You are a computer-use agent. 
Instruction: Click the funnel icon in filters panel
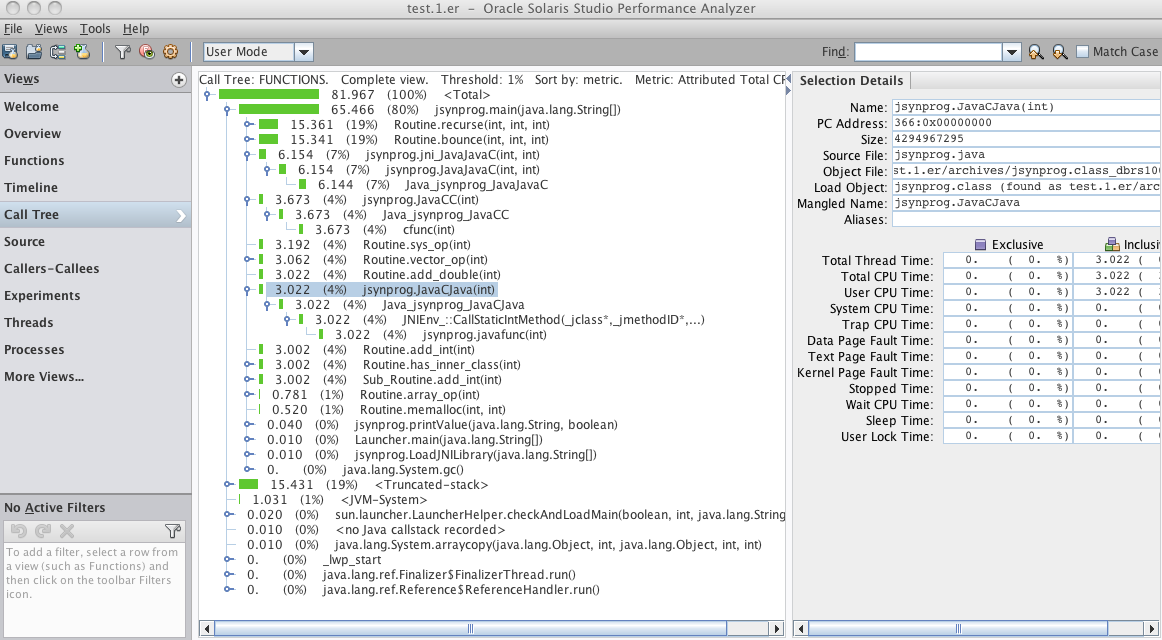click(173, 530)
